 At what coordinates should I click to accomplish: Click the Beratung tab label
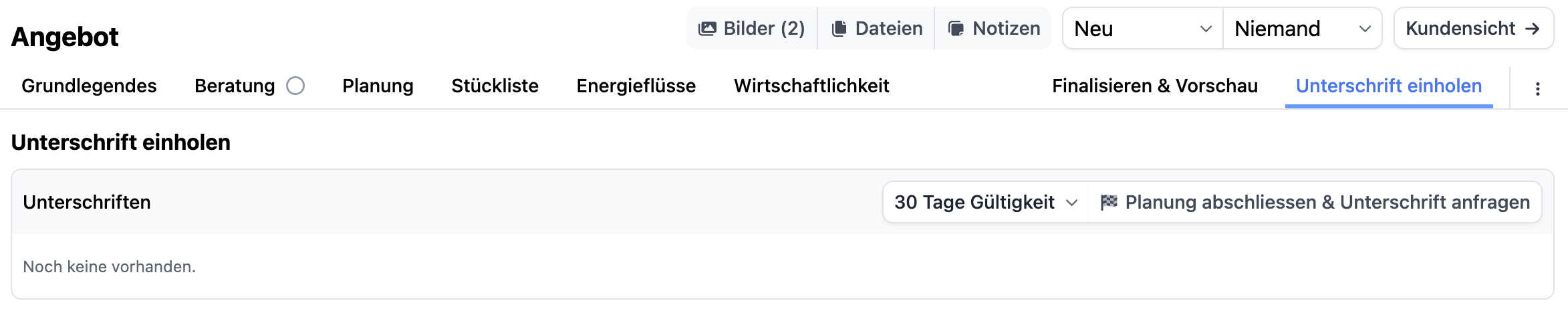click(x=235, y=86)
